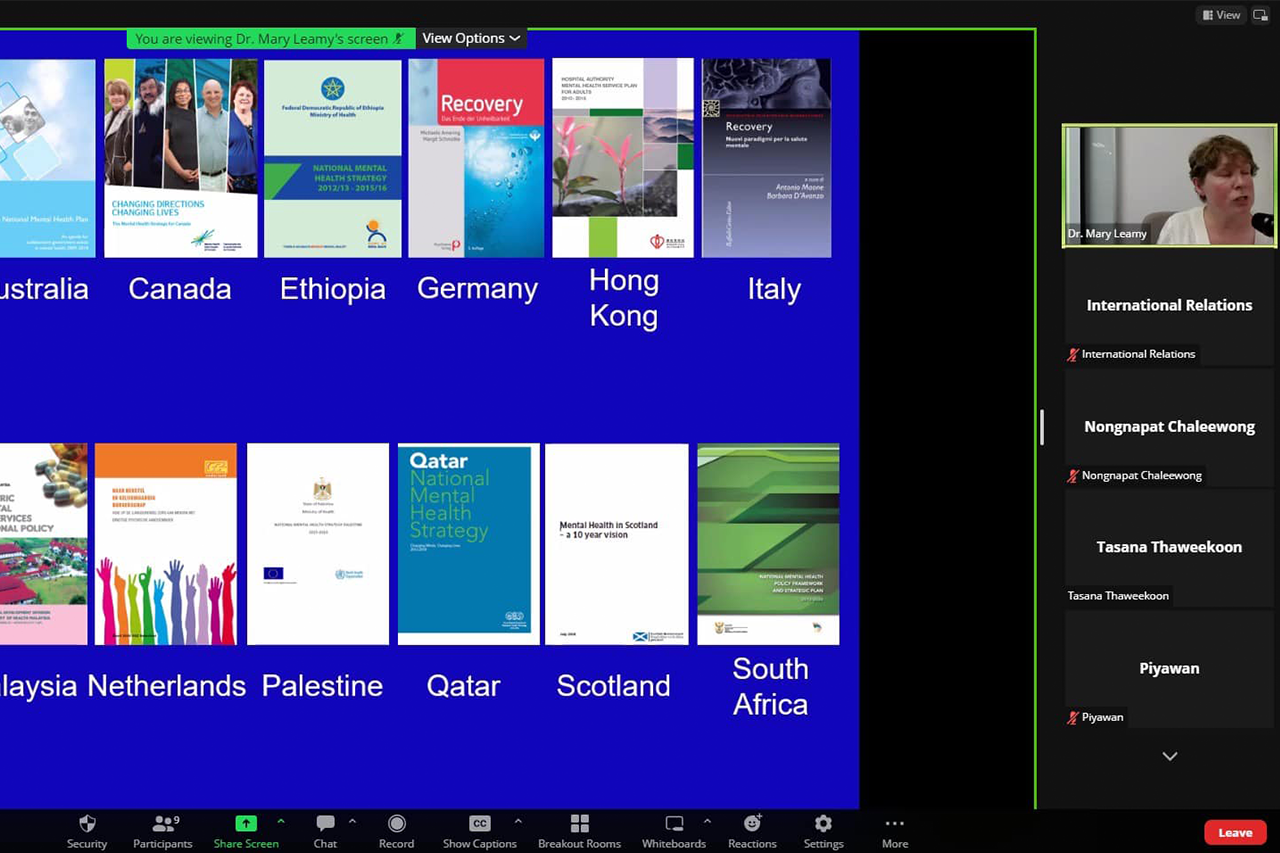This screenshot has height=853, width=1280.
Task: Open the Whiteboards icon
Action: 674,823
